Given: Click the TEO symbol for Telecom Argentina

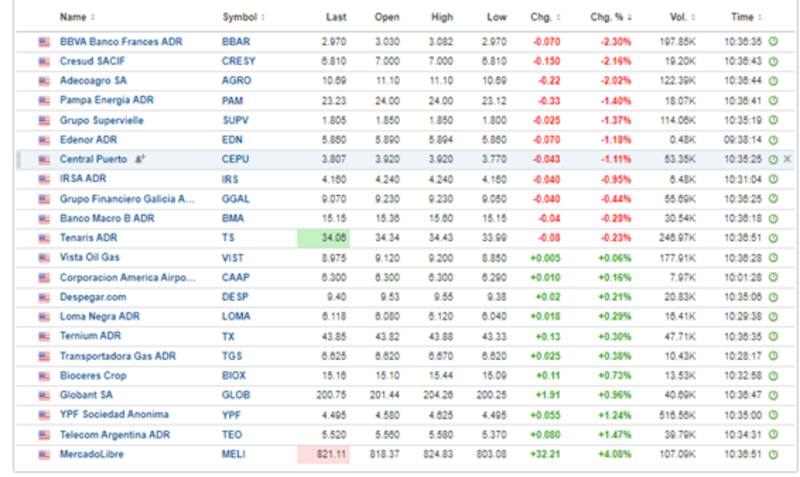Looking at the screenshot, I should coord(232,434).
